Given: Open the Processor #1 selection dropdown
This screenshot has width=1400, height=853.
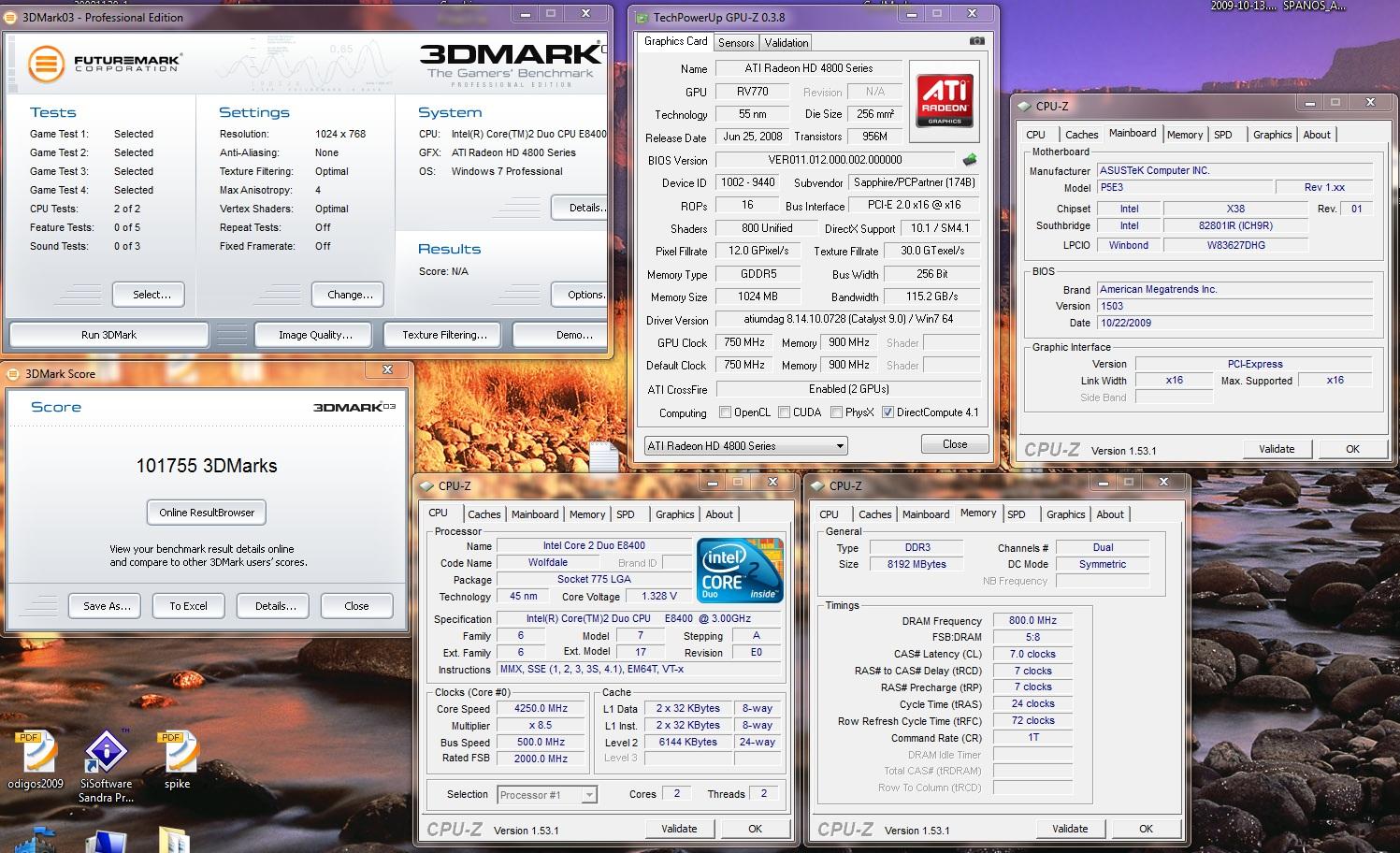Looking at the screenshot, I should 546,795.
